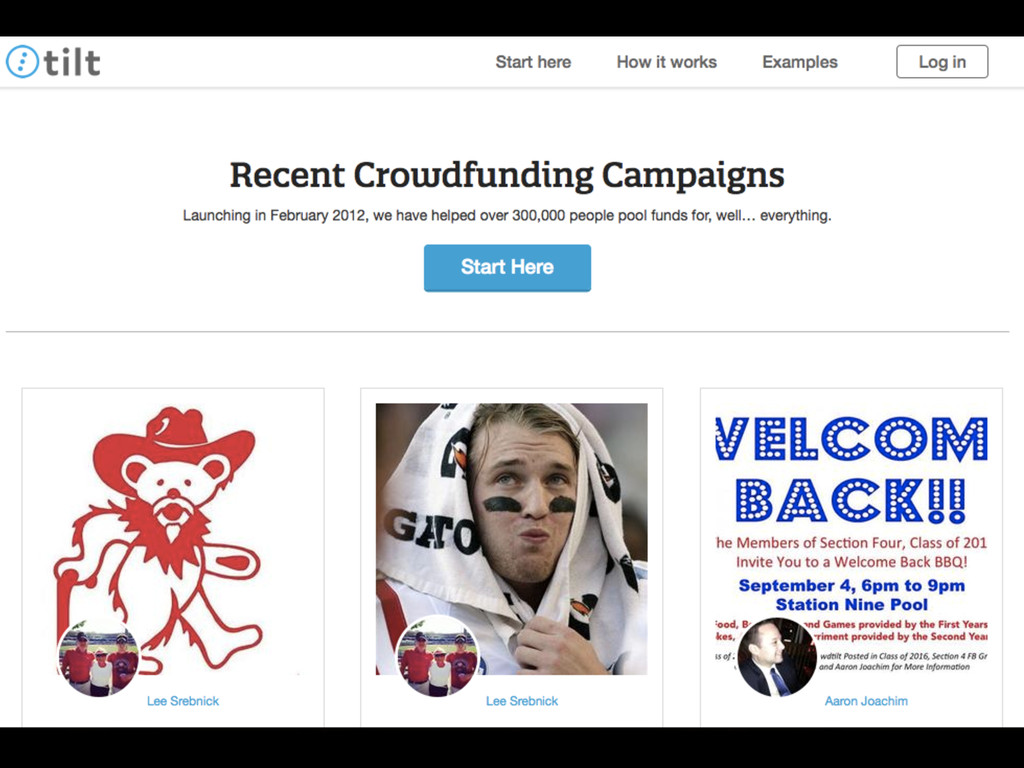The image size is (1024, 768).
Task: Click the tilt logo icon
Action: [x=22, y=62]
